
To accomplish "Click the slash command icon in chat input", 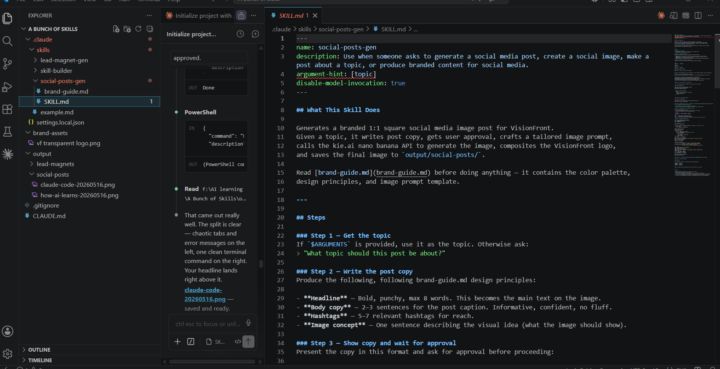I will (191, 341).
